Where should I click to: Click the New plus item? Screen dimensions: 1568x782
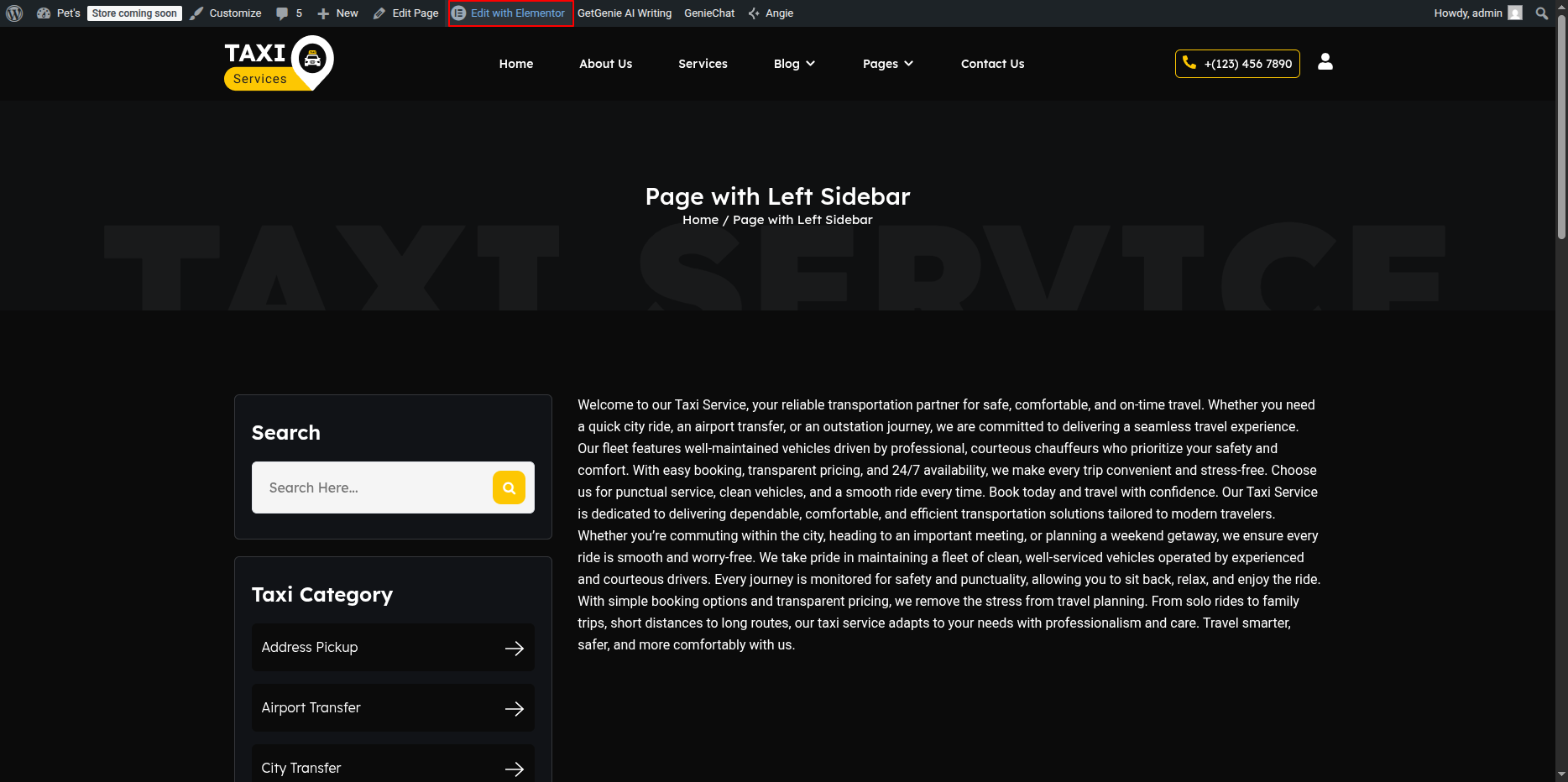pos(337,13)
